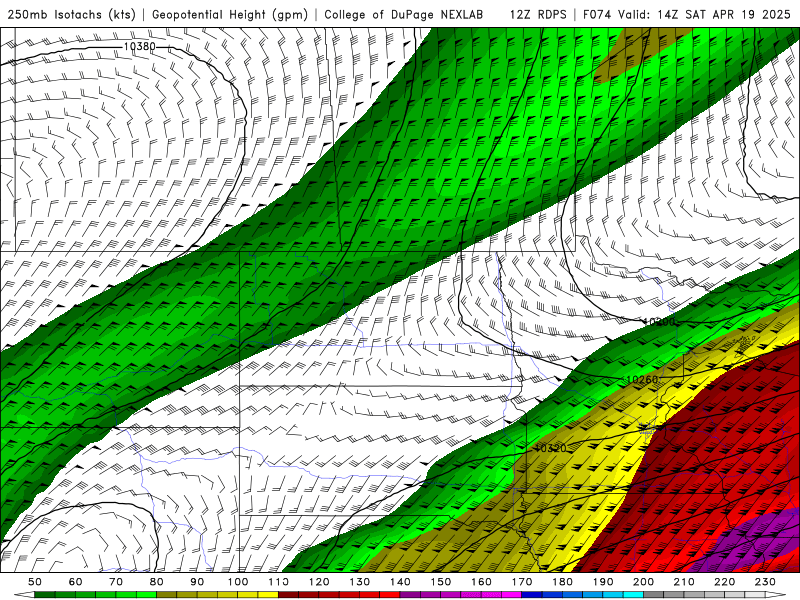The width and height of the screenshot is (800, 600).
Task: Click the 160 value on the legend
Action: coord(481,582)
